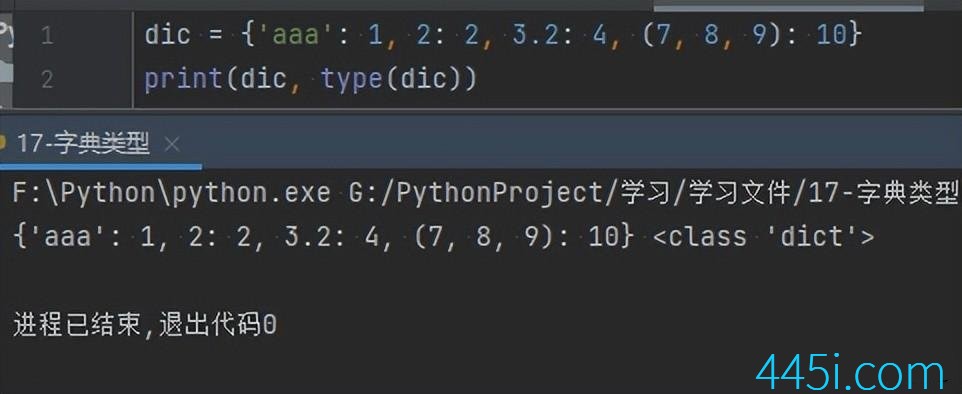
Task: Click line number 2 in the gutter
Action: (47, 80)
